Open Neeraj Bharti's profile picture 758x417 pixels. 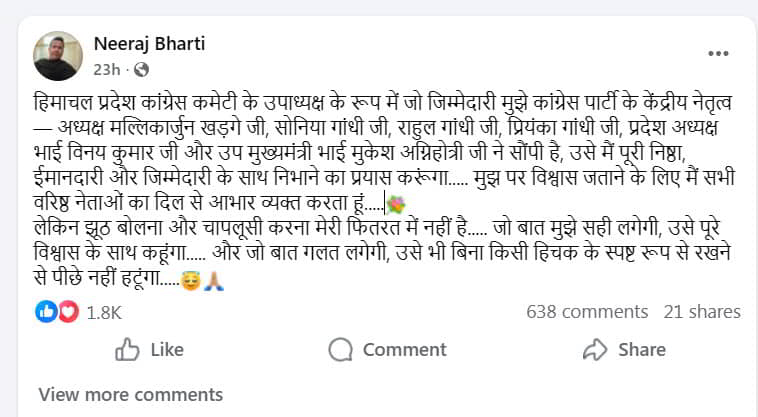pyautogui.click(x=58, y=55)
